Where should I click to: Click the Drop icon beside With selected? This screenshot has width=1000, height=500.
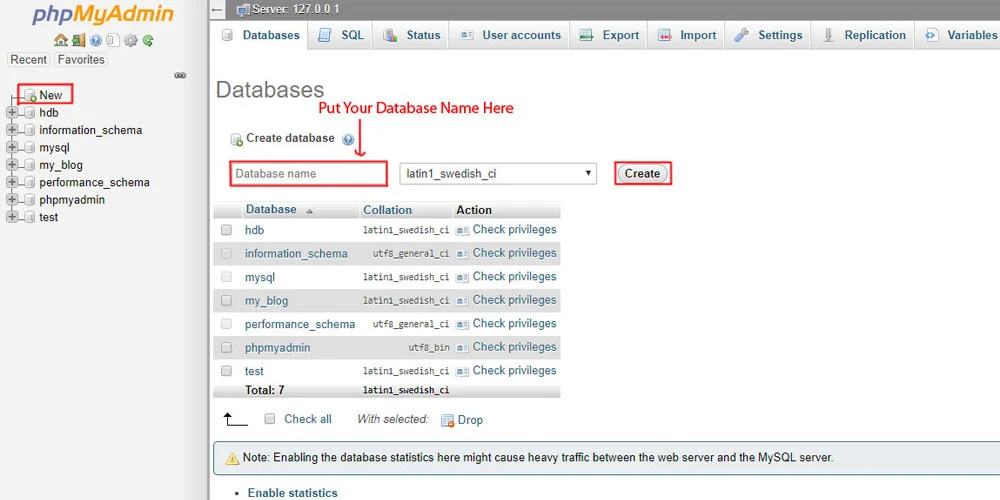[x=448, y=420]
